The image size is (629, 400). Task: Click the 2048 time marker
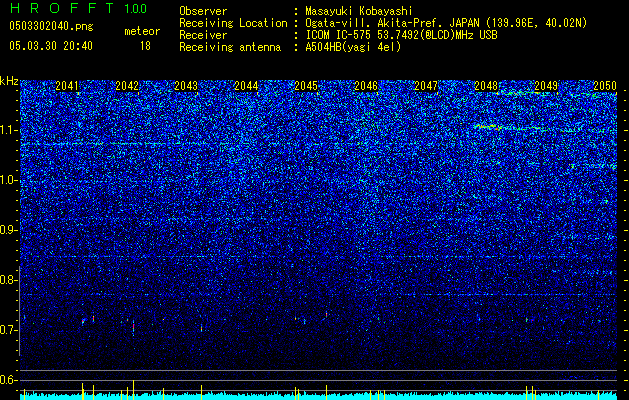click(486, 86)
